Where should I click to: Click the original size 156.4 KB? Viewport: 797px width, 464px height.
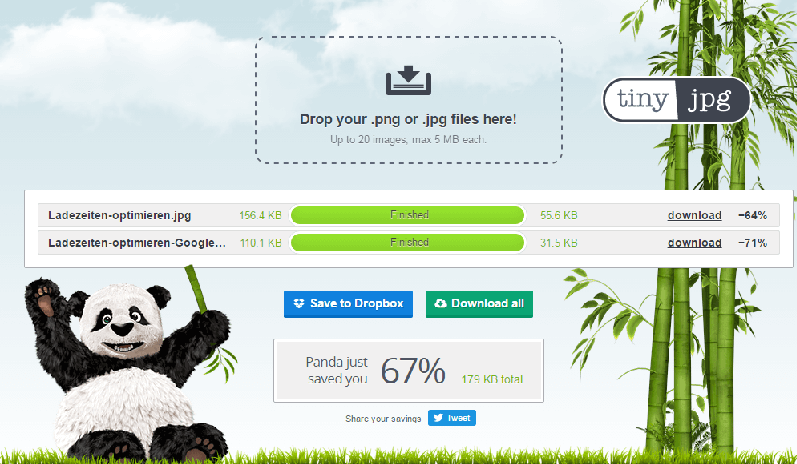(260, 215)
